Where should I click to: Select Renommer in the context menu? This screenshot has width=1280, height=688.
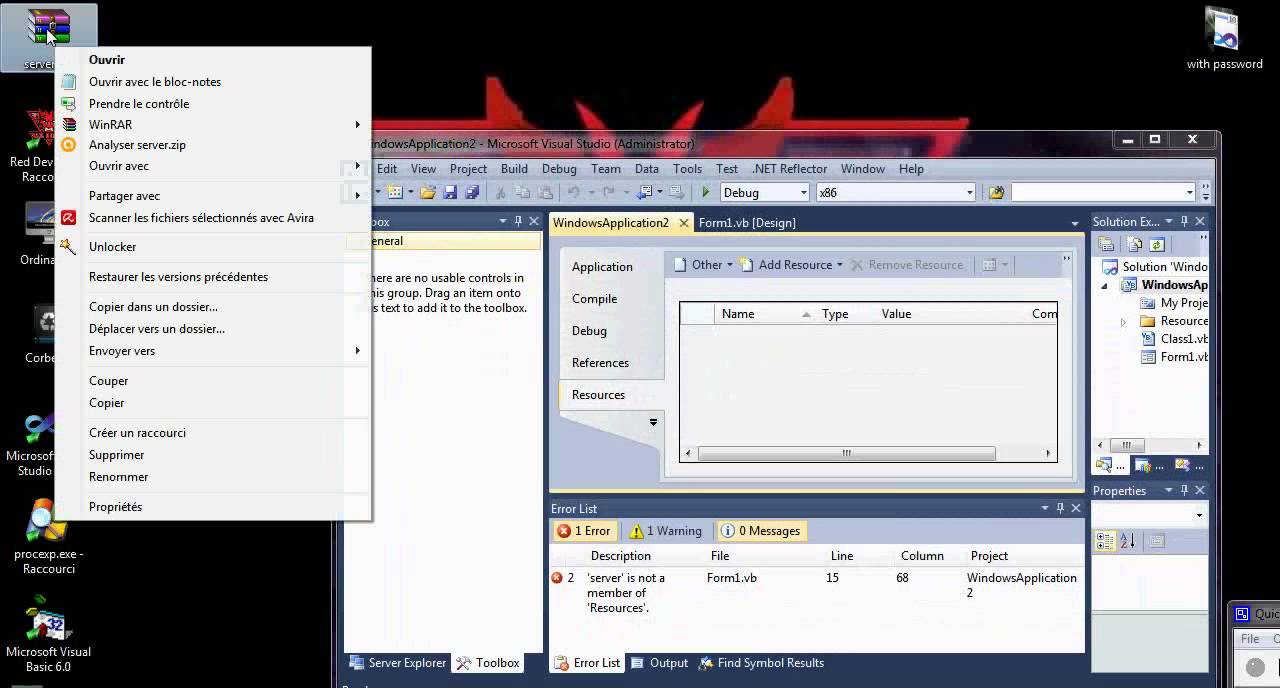213,477
